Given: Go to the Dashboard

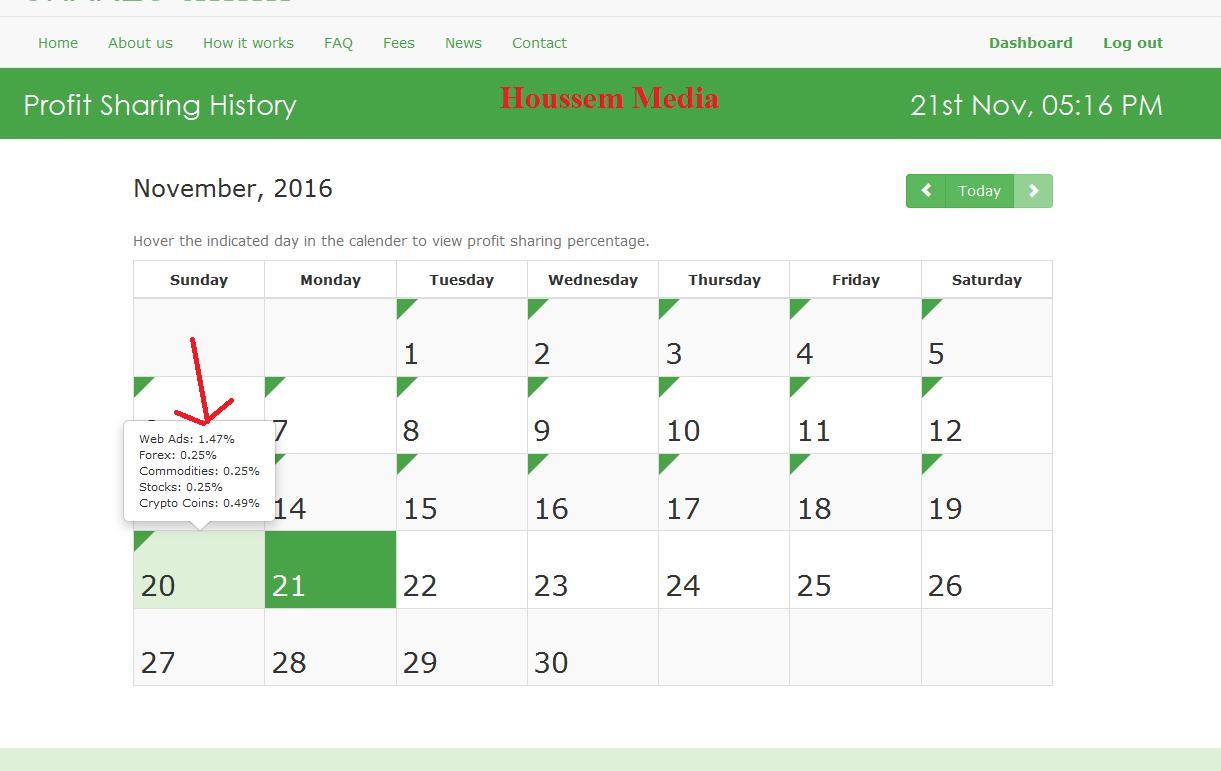Looking at the screenshot, I should tap(1030, 43).
